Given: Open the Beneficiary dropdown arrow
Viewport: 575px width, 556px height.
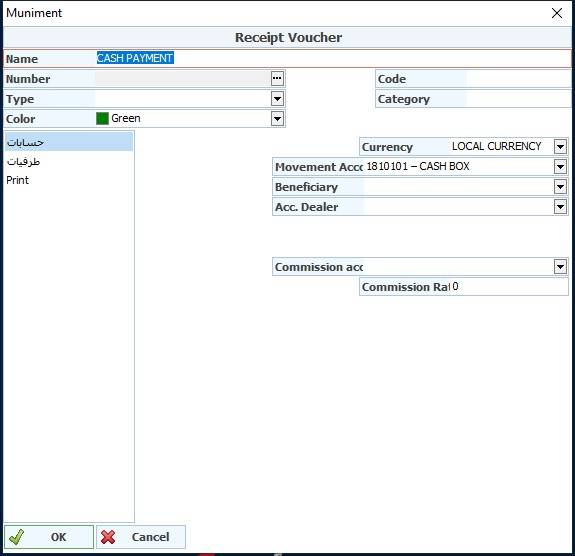Looking at the screenshot, I should [560, 187].
